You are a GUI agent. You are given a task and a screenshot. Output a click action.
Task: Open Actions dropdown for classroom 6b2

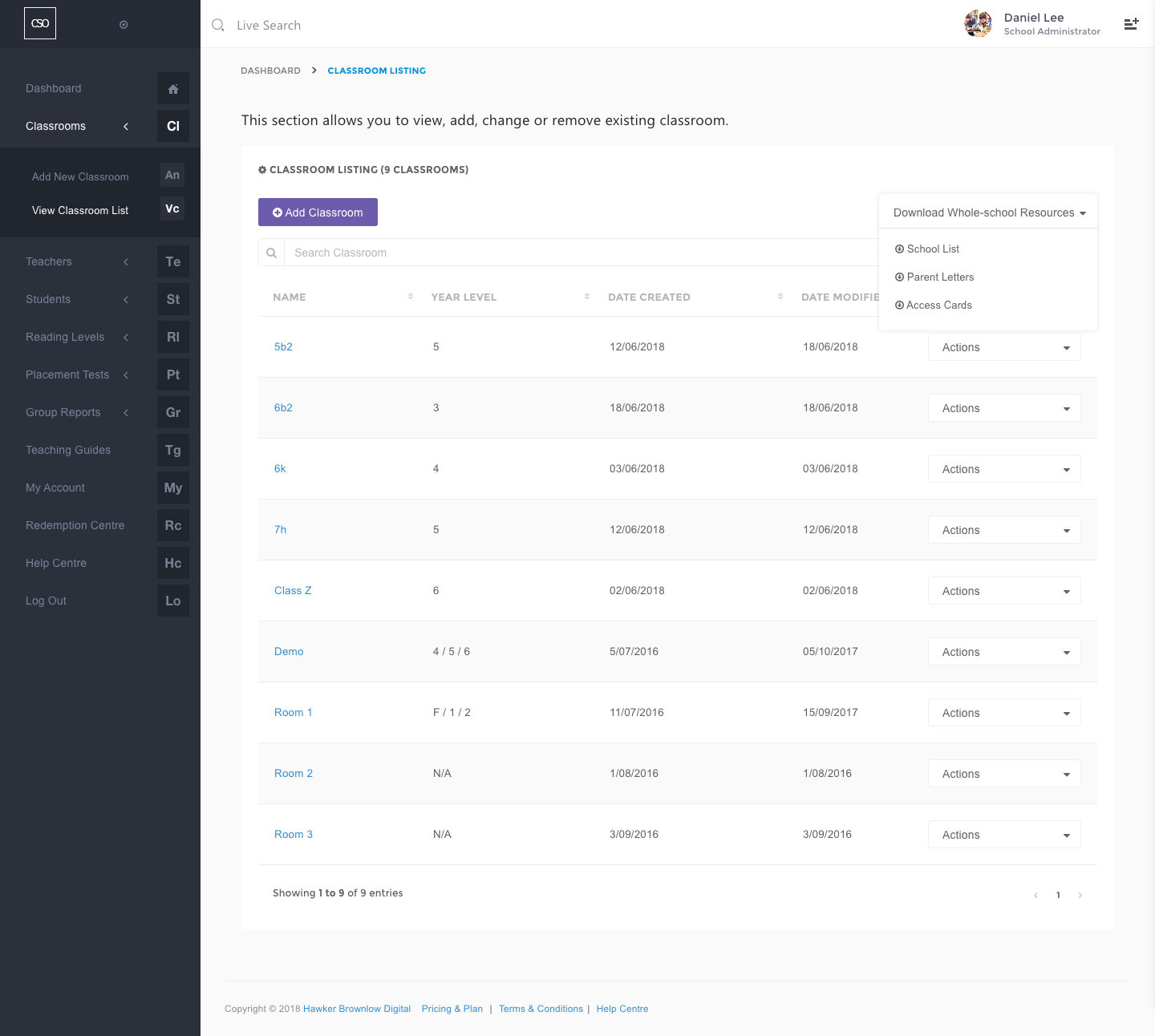point(1004,408)
